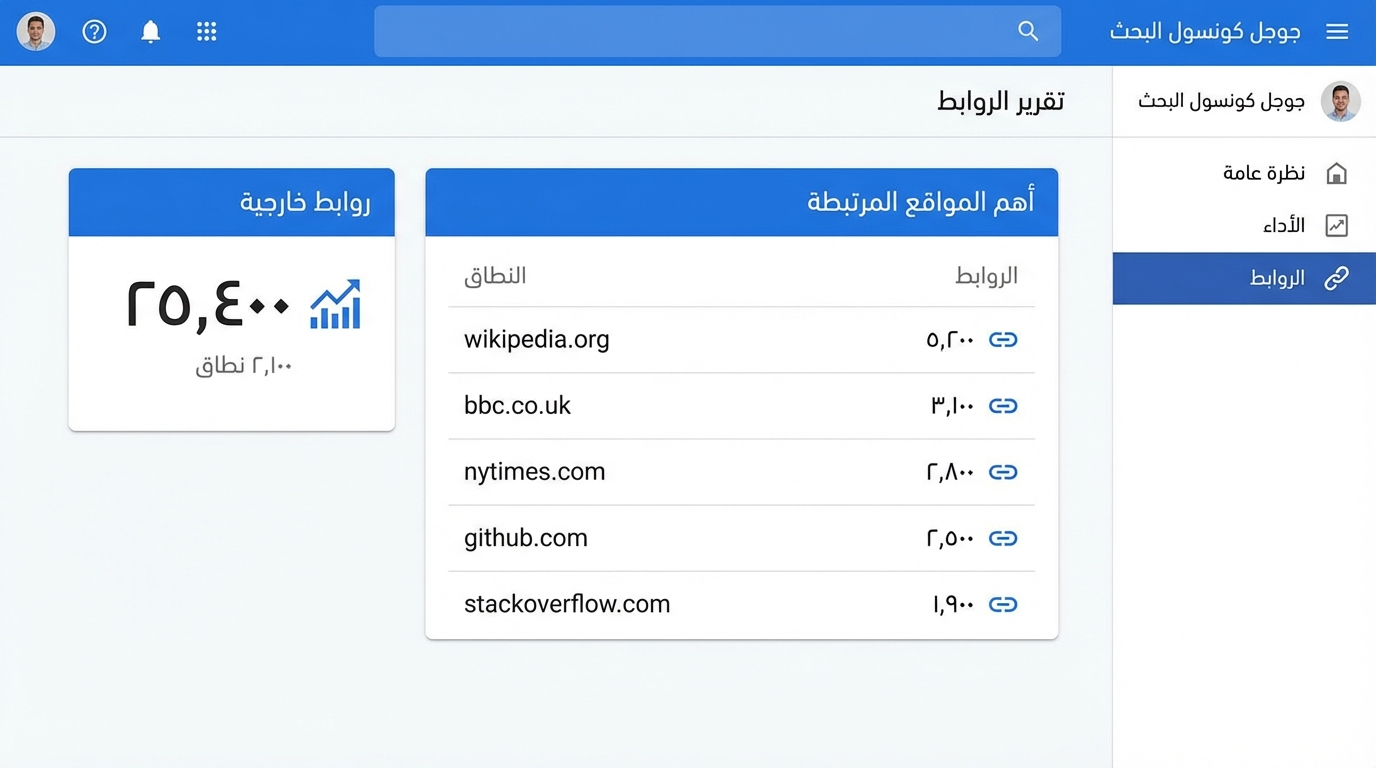Open the Google apps grid icon
The image size is (1376, 768).
click(206, 31)
